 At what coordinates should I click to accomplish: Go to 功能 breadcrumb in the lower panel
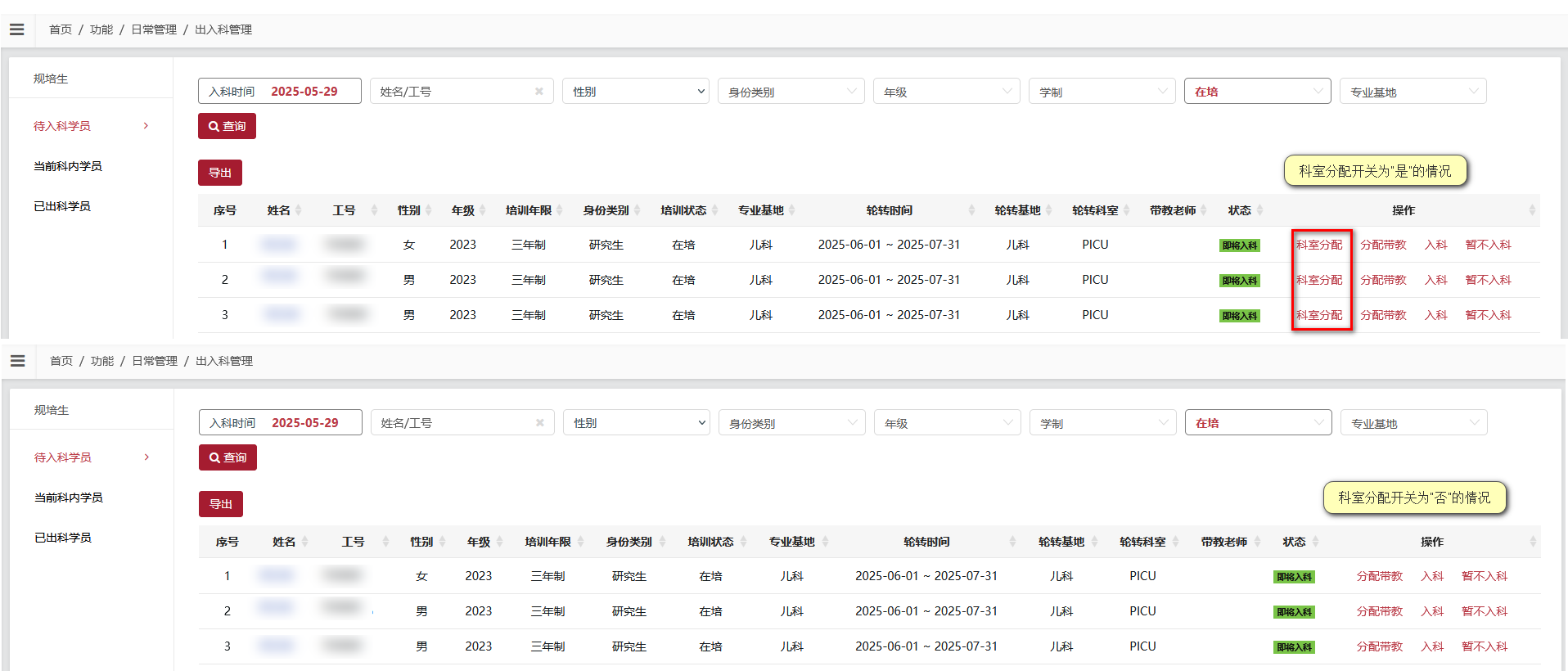coord(102,361)
